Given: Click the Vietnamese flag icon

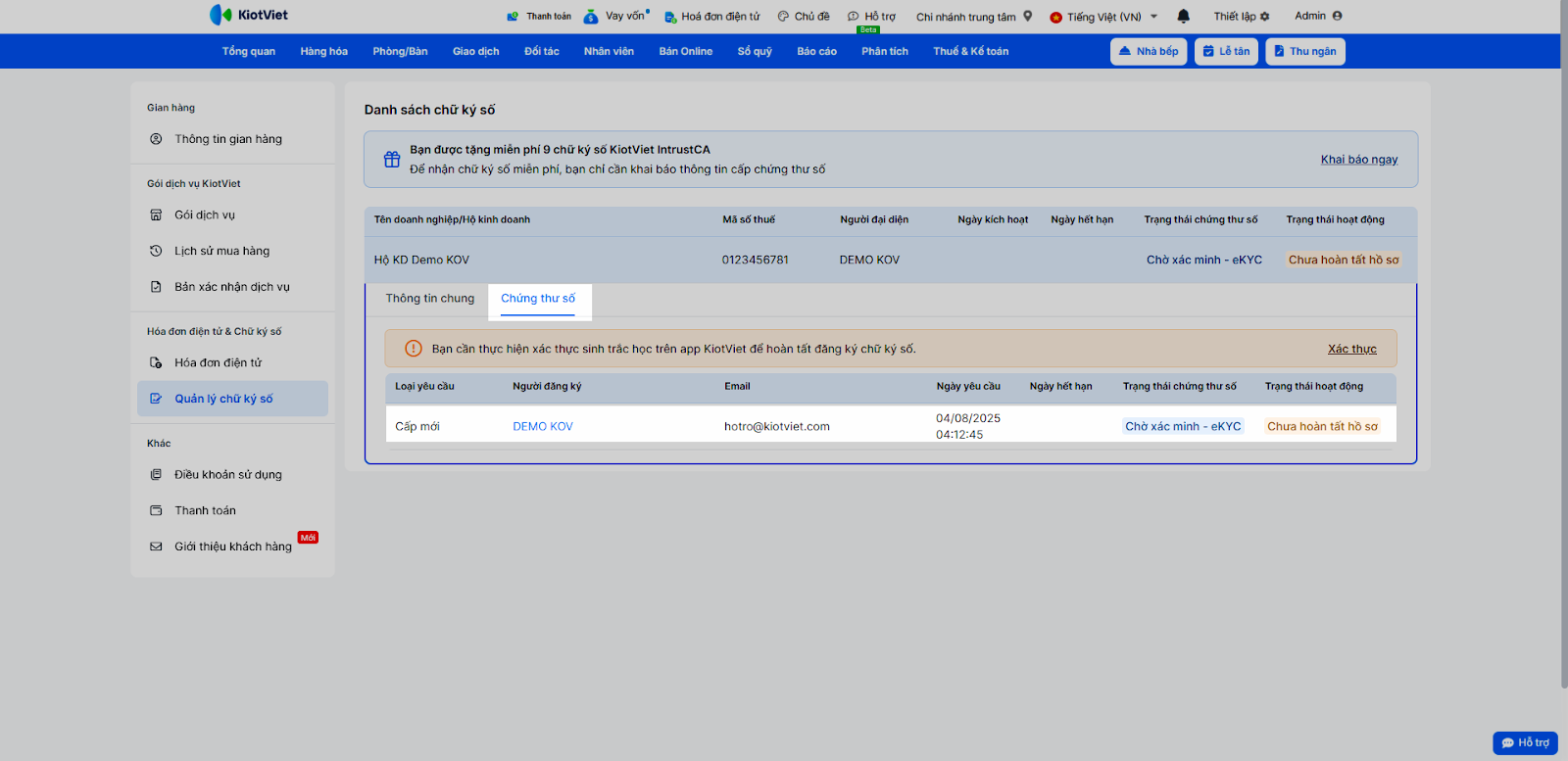Looking at the screenshot, I should click(1055, 17).
